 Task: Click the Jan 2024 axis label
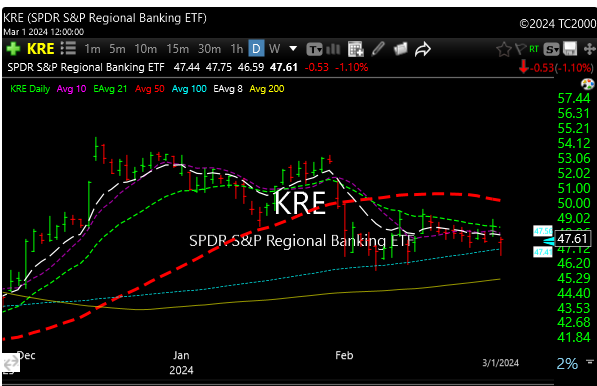(x=181, y=362)
